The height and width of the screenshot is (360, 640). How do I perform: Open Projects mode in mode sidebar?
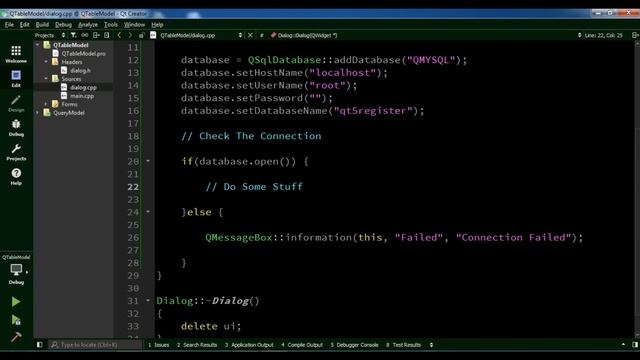pyautogui.click(x=16, y=152)
